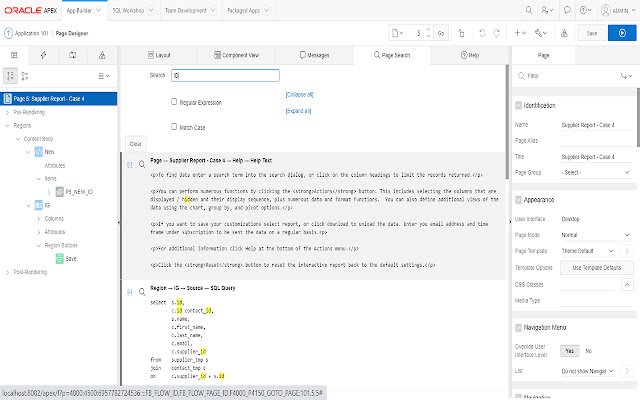
Task: Click the Redo arrow icon
Action: [496, 33]
